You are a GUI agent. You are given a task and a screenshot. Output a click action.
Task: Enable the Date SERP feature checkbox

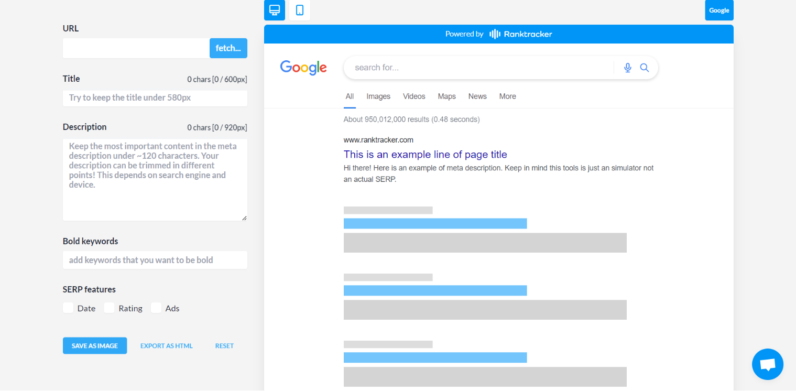tap(68, 308)
